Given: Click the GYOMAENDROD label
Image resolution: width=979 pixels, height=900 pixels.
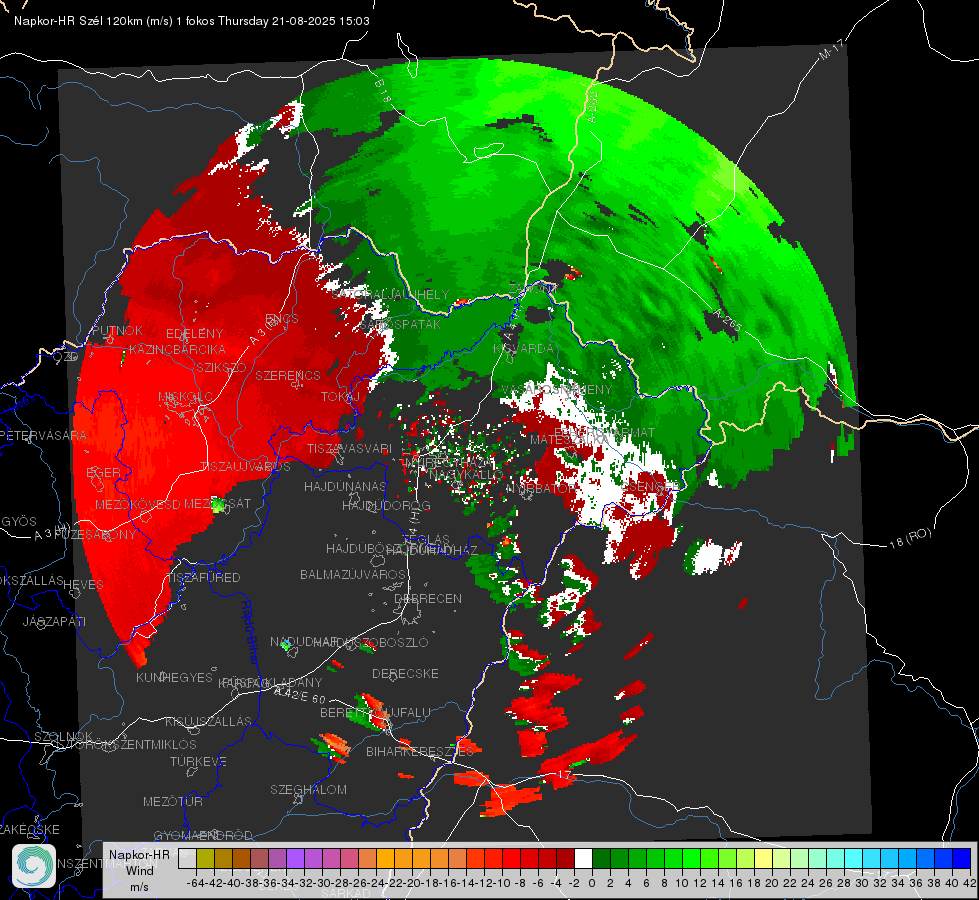Looking at the screenshot, I should [203, 836].
